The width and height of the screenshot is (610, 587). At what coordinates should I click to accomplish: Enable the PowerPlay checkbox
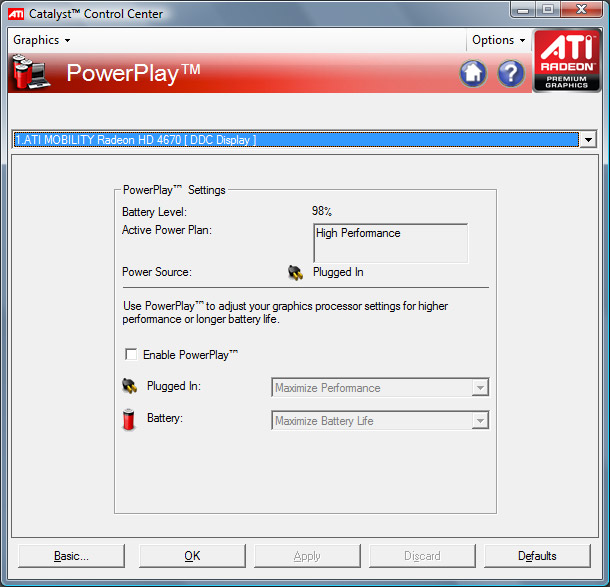point(131,354)
